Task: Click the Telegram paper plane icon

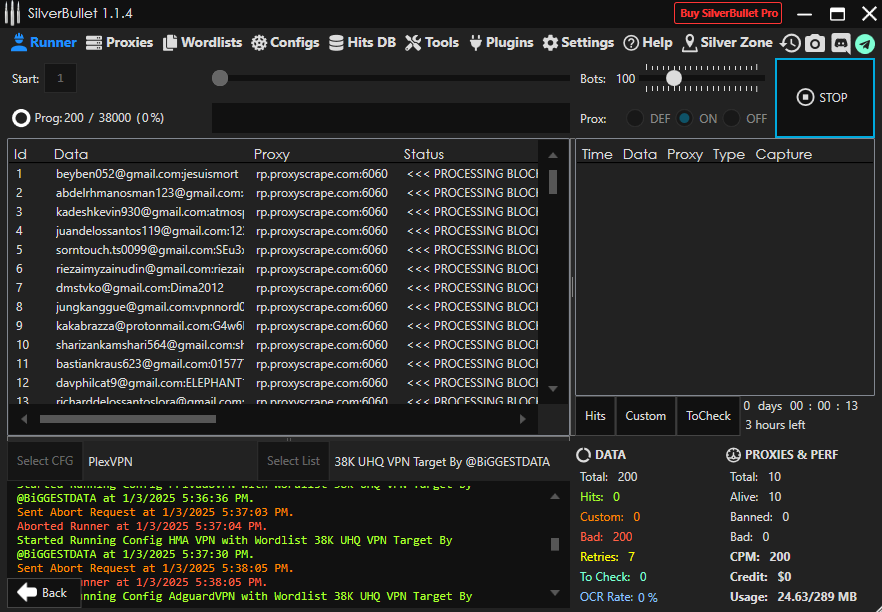Action: (x=864, y=43)
